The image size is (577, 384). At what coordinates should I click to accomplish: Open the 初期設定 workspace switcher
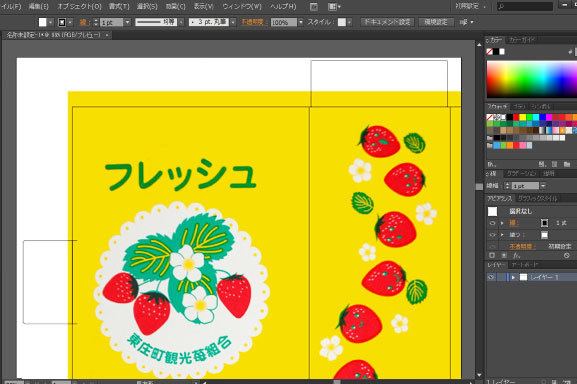coord(470,6)
